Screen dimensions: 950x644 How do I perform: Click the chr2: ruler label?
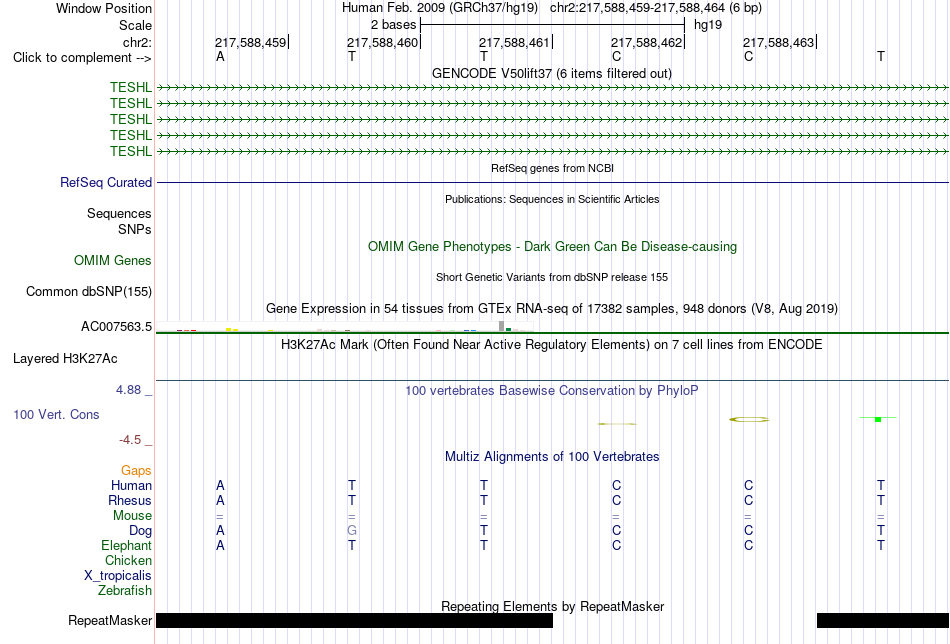point(137,42)
